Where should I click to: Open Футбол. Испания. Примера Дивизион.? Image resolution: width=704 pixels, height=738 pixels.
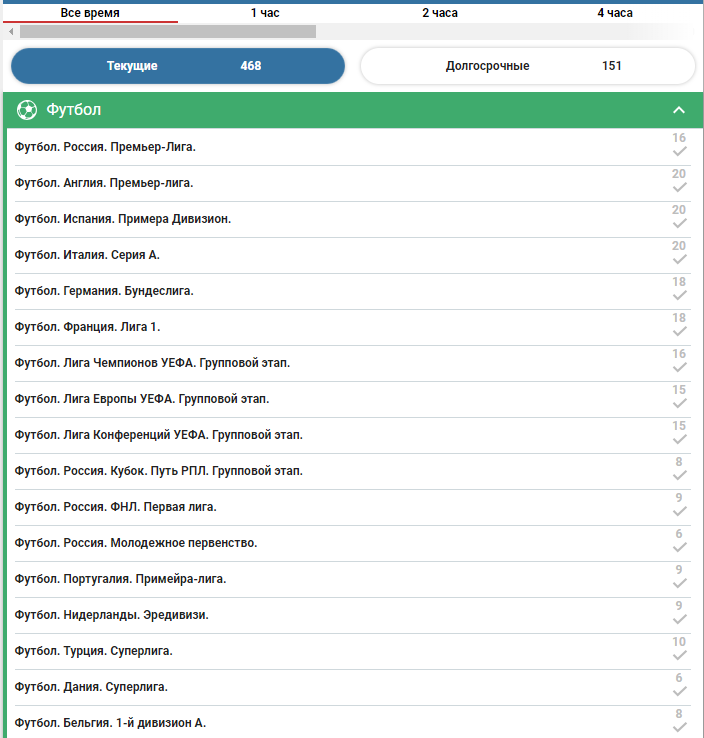[x=123, y=219]
